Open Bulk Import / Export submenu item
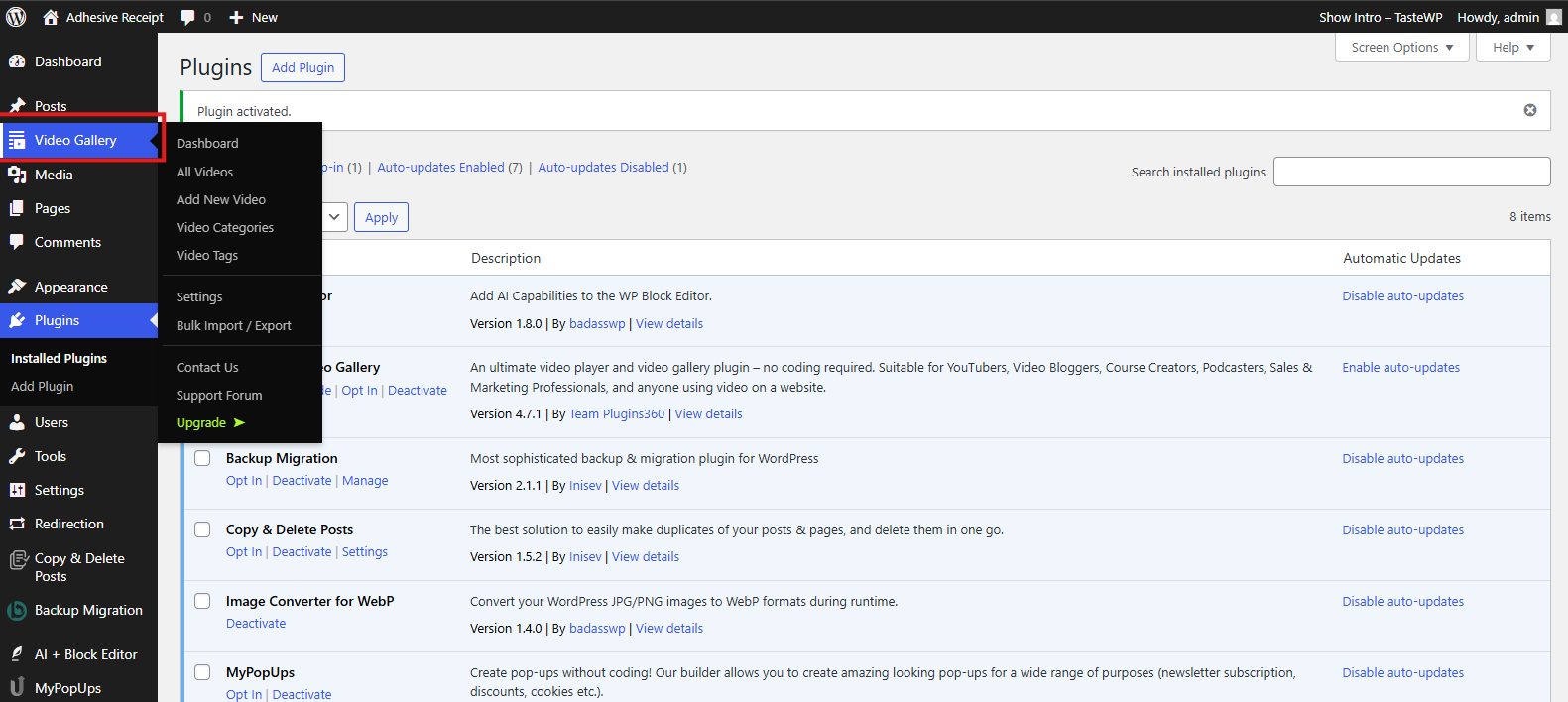Viewport: 1568px width, 702px height. [234, 325]
